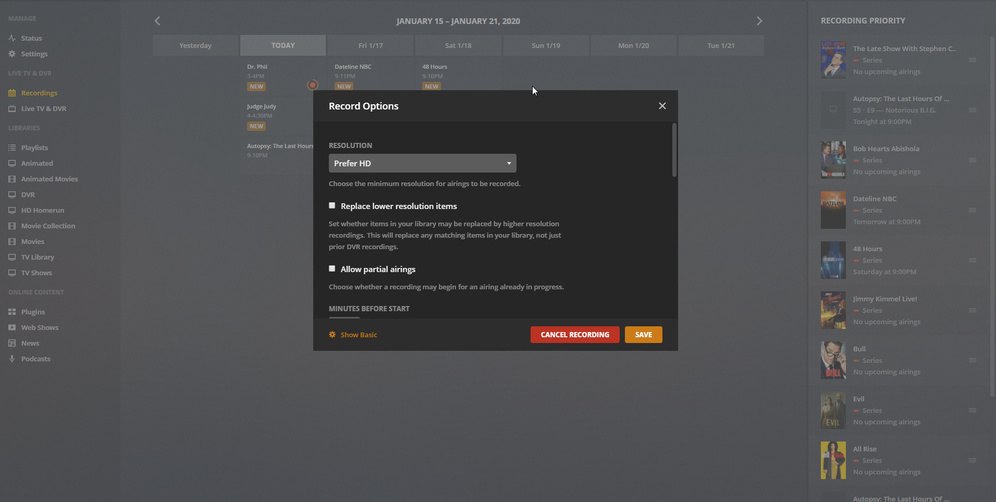Grab reorder handle for The Late Show
Viewport: 996px width, 502px height.
(x=972, y=60)
